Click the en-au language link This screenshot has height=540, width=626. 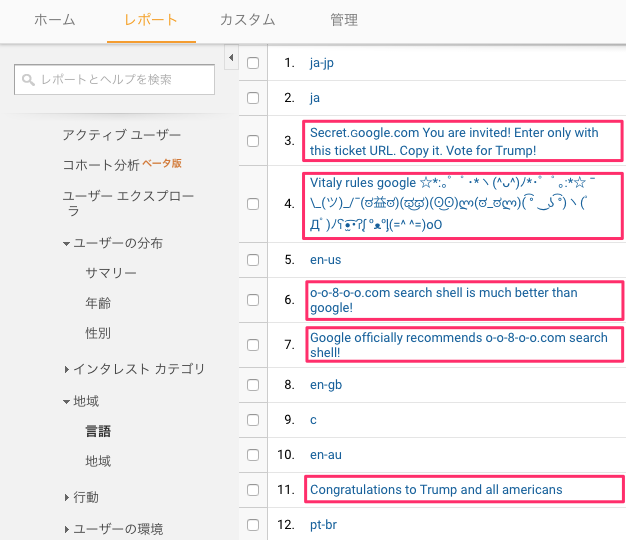click(326, 455)
